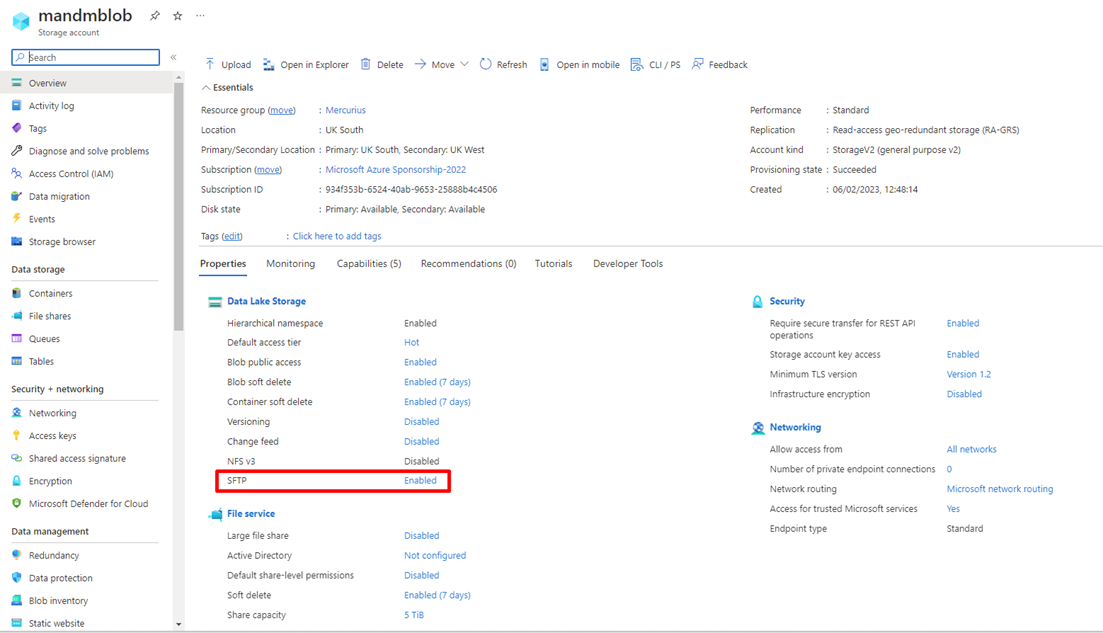This screenshot has height=633, width=1103.
Task: Click the sidebar scroll down arrow
Action: click(179, 624)
